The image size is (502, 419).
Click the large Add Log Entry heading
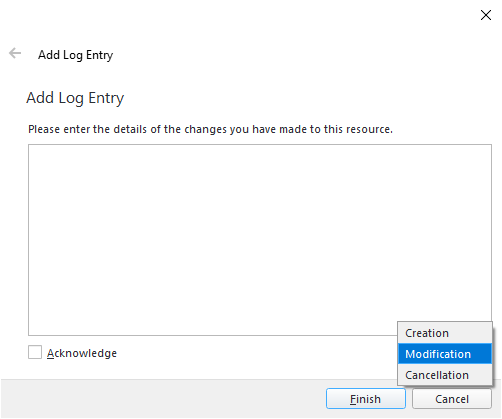tap(75, 98)
